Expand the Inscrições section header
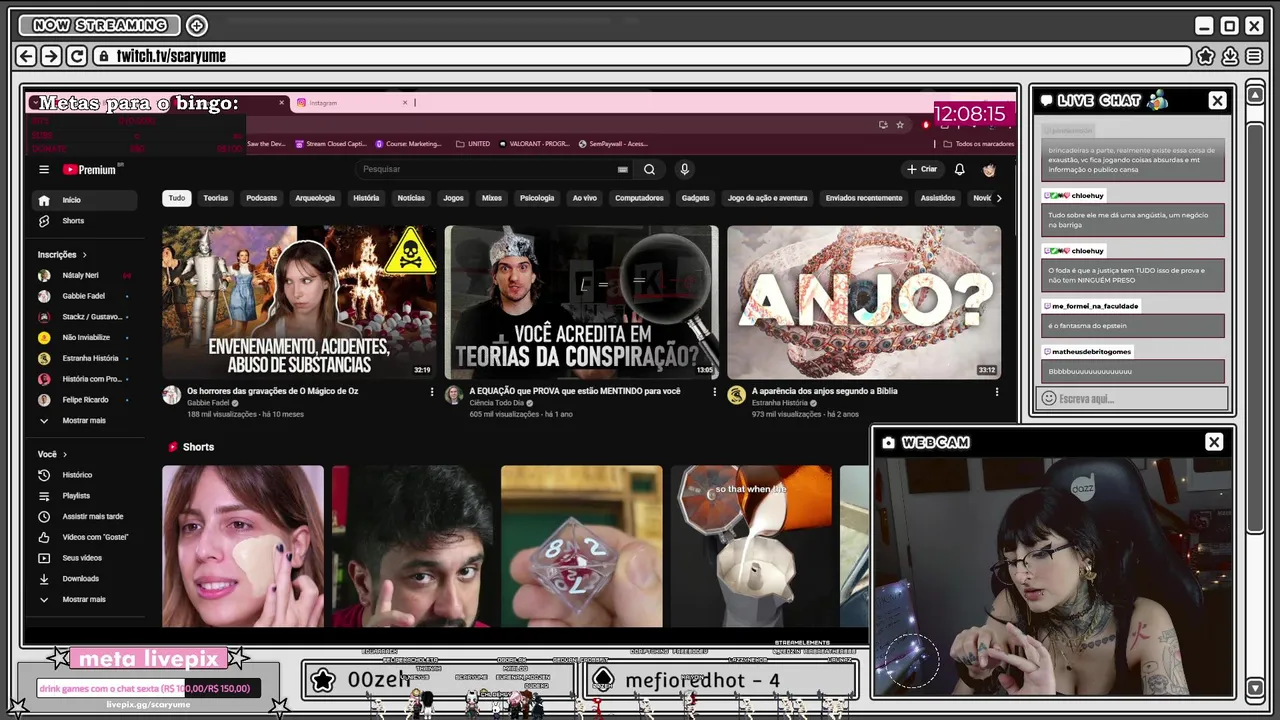The image size is (1280, 720). [62, 254]
